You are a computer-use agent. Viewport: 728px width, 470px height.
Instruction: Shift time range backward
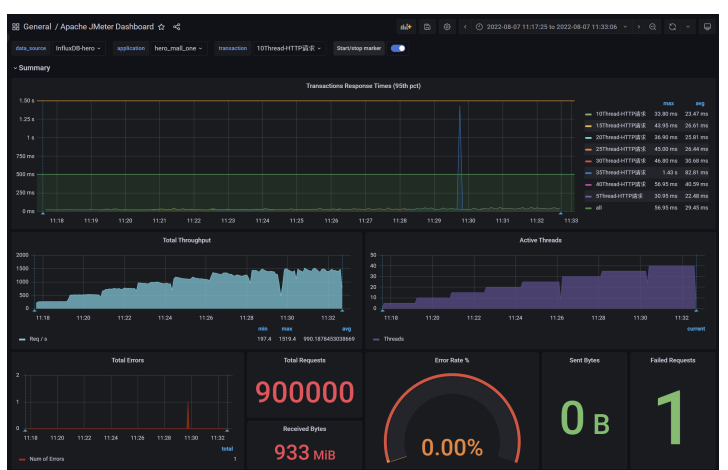pos(465,27)
